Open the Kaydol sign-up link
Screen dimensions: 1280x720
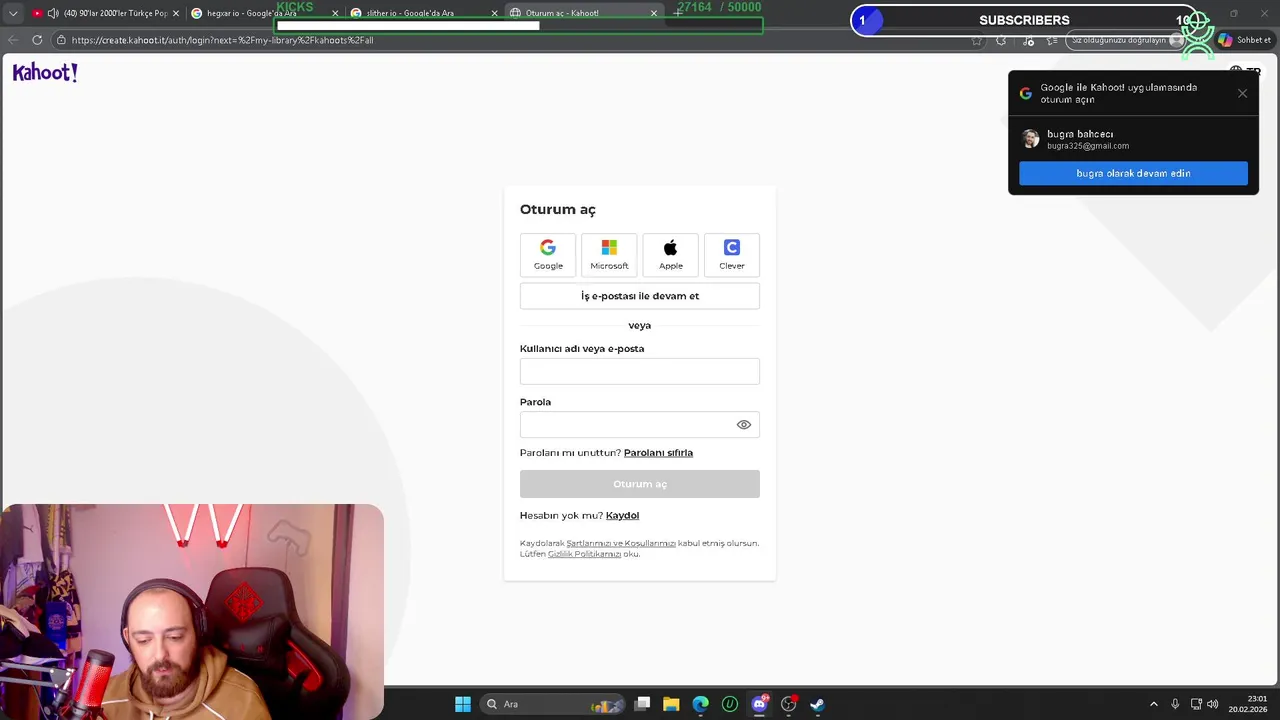click(x=622, y=516)
